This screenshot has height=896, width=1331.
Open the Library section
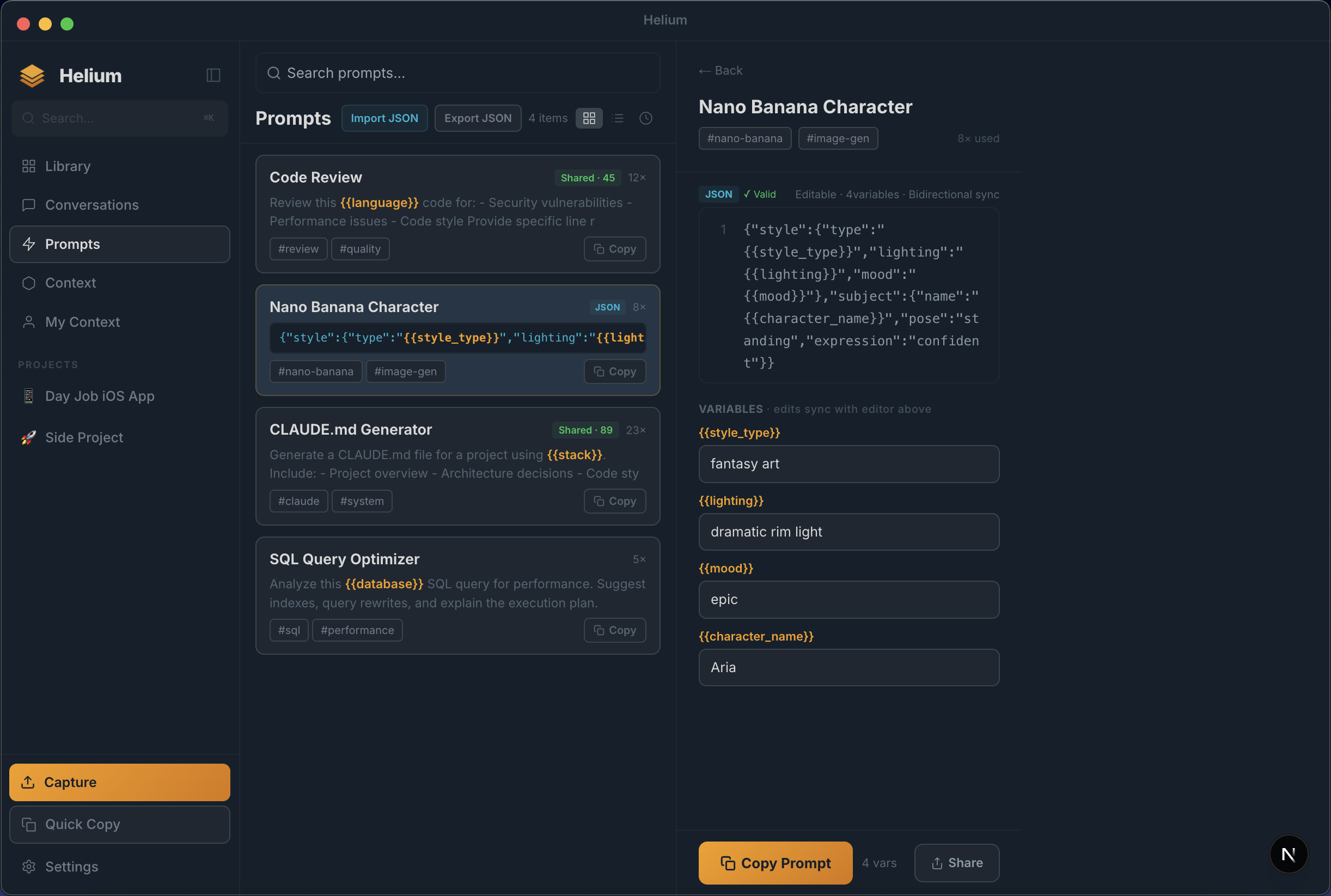click(68, 166)
